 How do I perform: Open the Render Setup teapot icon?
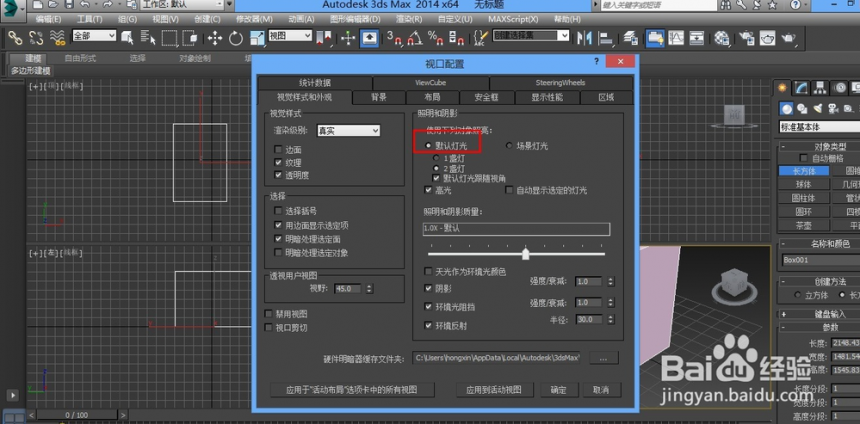[x=746, y=38]
